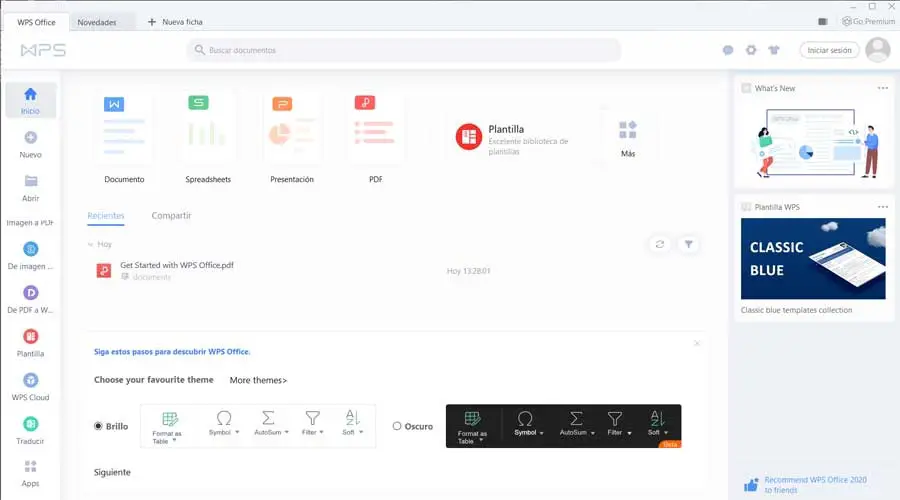Open the Abrir folder icon
900x500 pixels.
click(x=30, y=181)
